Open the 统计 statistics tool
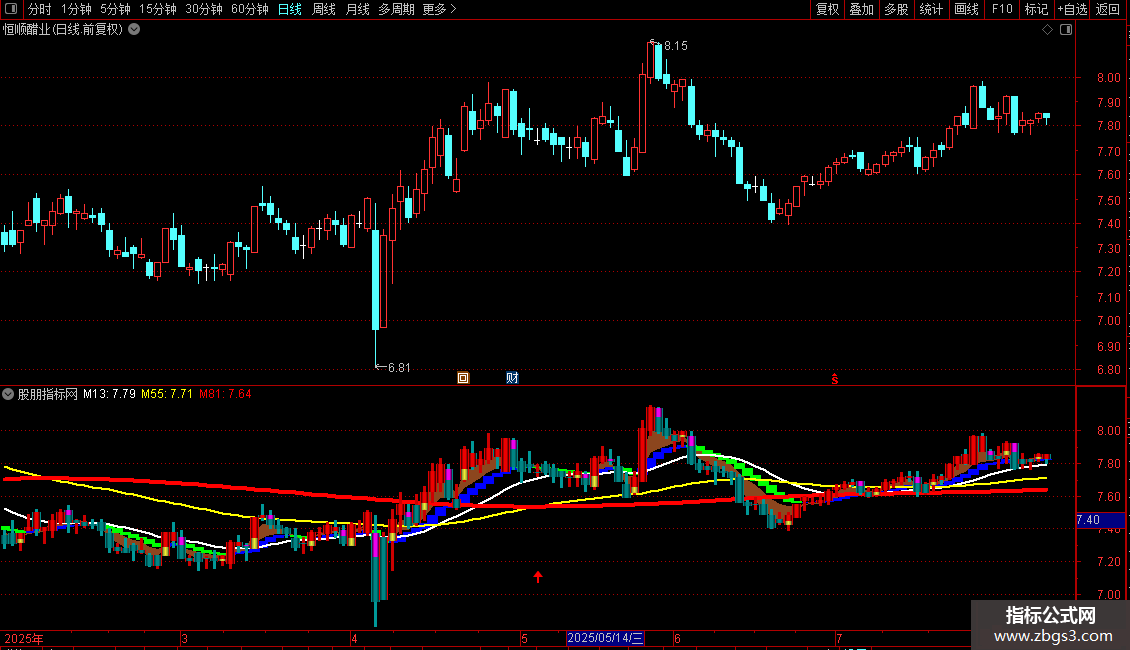 [x=930, y=9]
